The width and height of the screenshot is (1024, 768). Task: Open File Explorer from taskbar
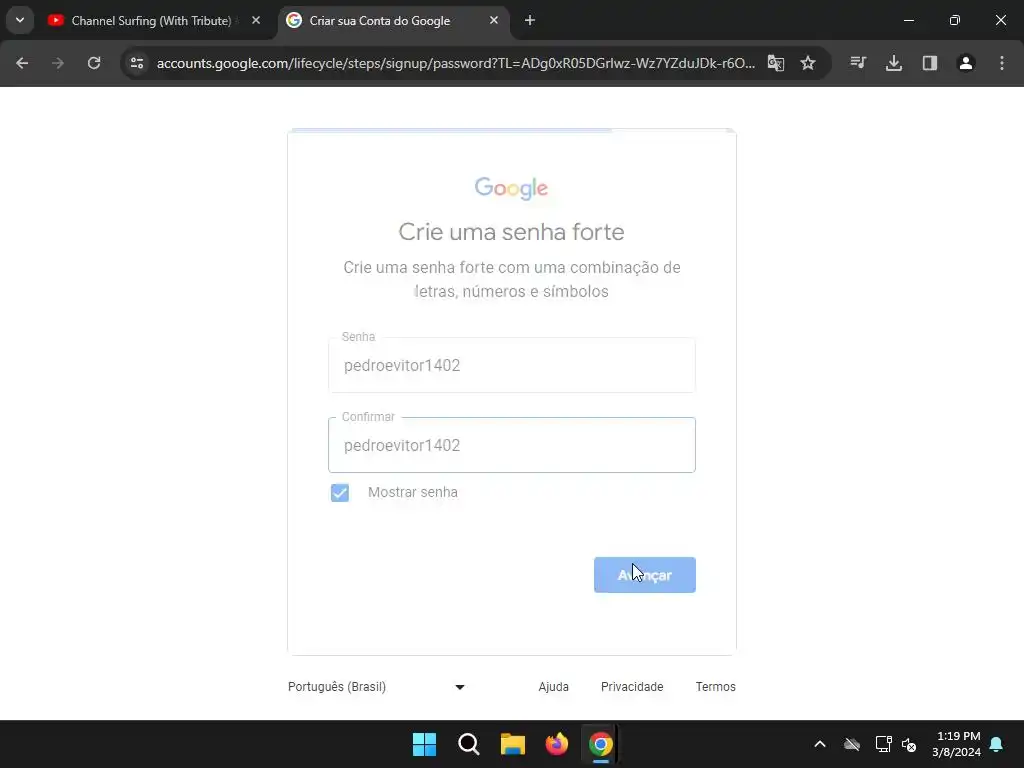pos(513,744)
